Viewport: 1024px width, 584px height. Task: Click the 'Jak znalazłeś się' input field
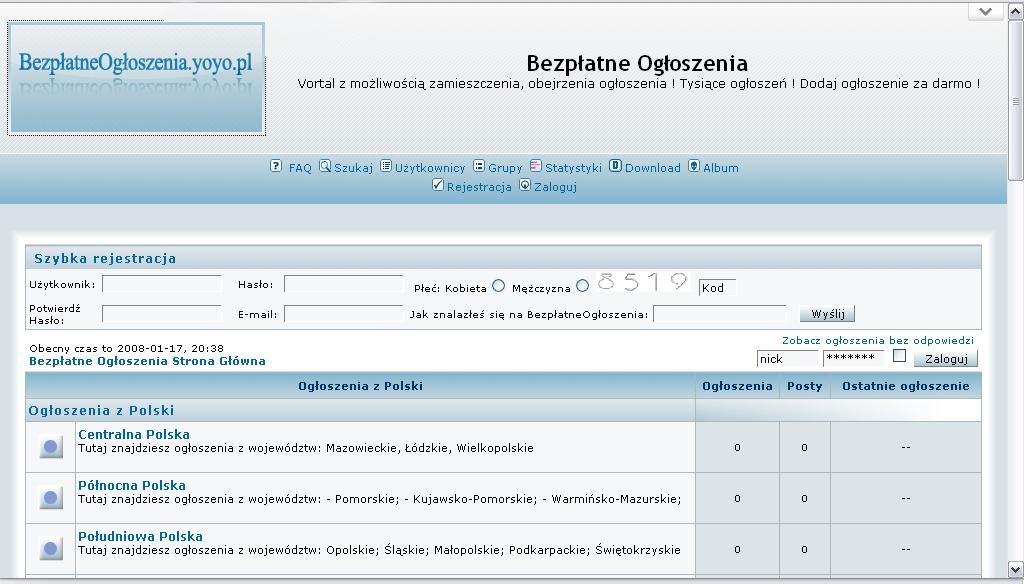[720, 314]
